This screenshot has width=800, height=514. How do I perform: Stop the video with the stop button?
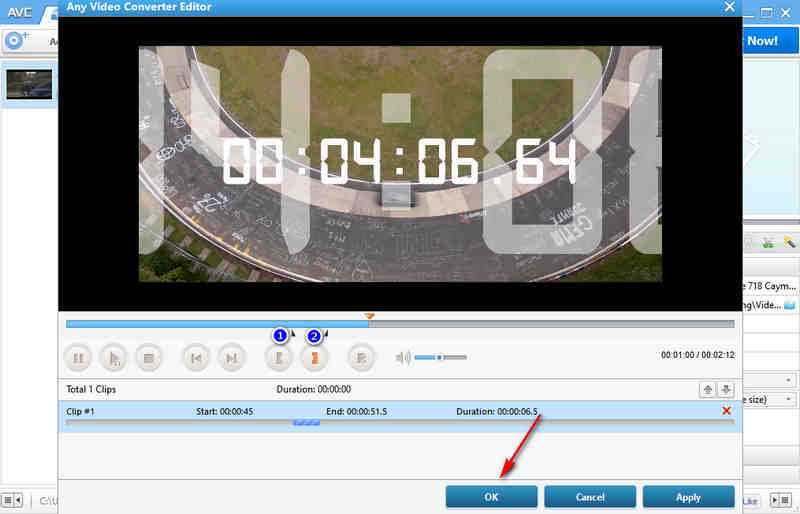pos(148,358)
